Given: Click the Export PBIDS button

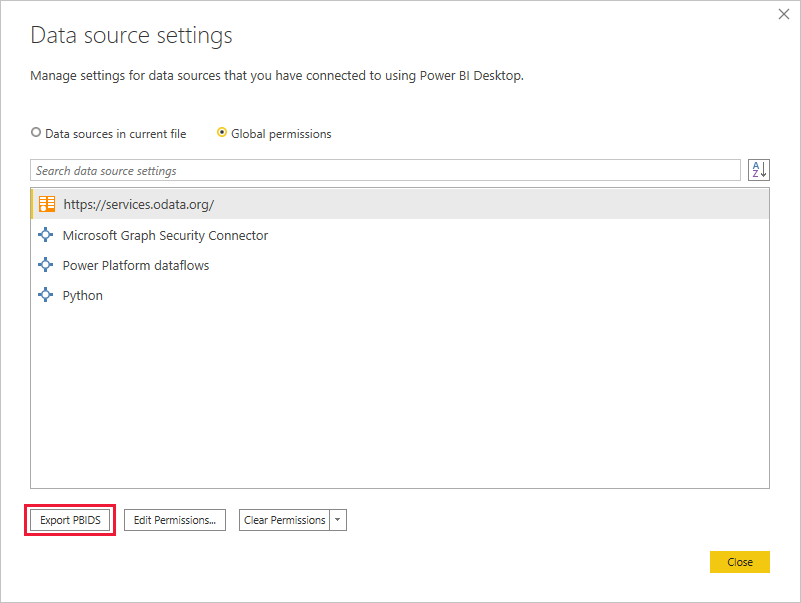Looking at the screenshot, I should (70, 520).
